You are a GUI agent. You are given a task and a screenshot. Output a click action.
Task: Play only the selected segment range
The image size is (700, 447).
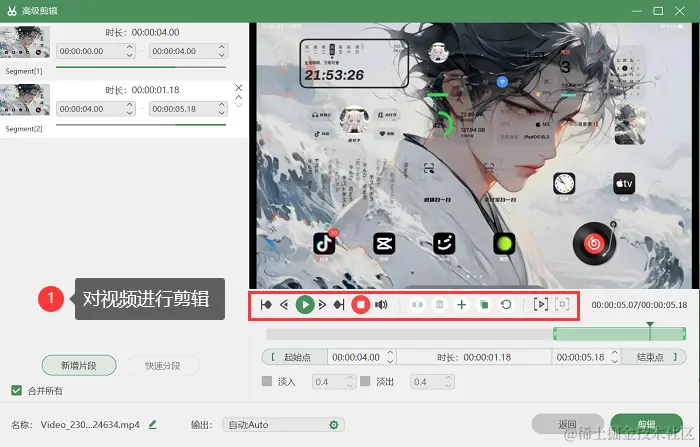tap(541, 305)
